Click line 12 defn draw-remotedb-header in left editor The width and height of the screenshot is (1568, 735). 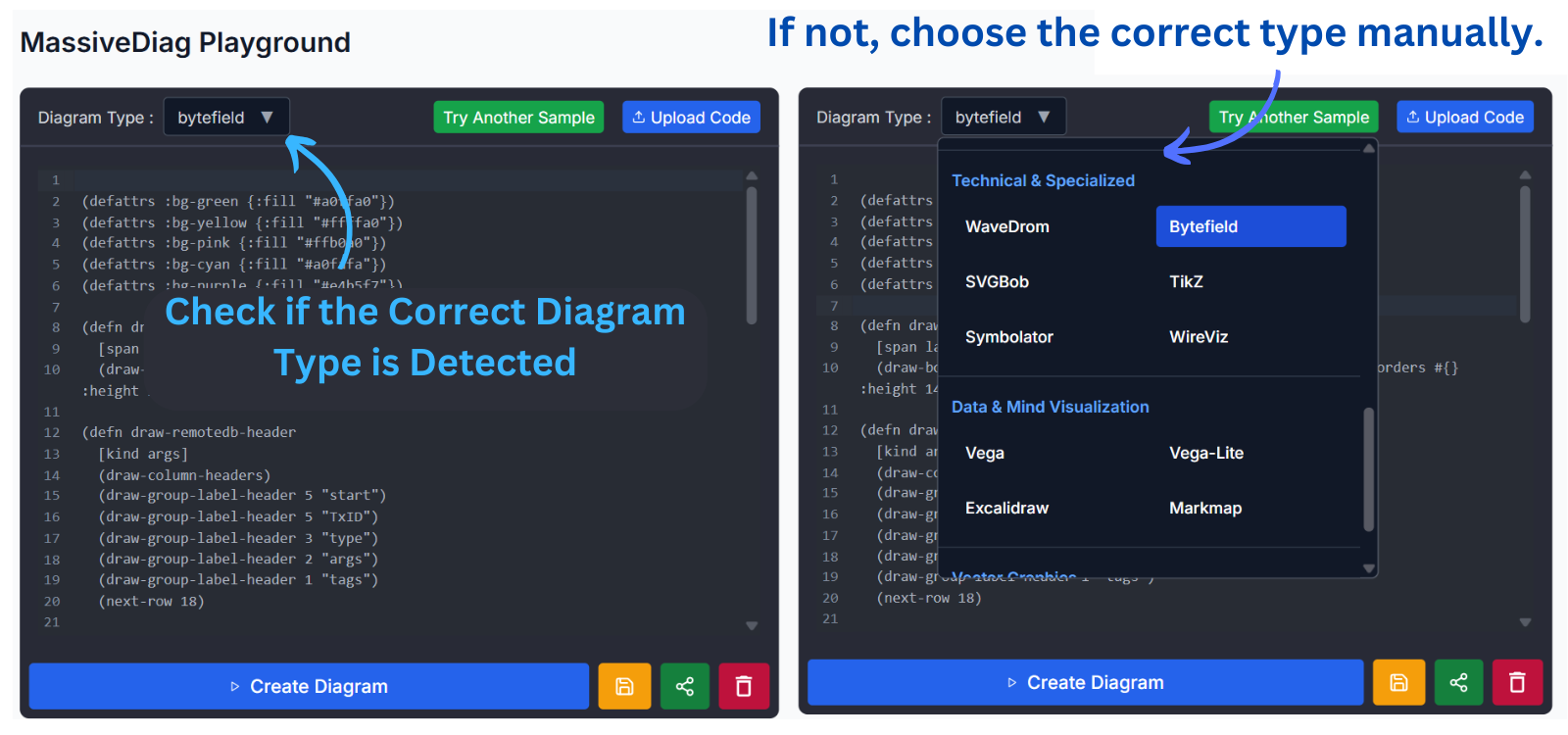coord(189,432)
